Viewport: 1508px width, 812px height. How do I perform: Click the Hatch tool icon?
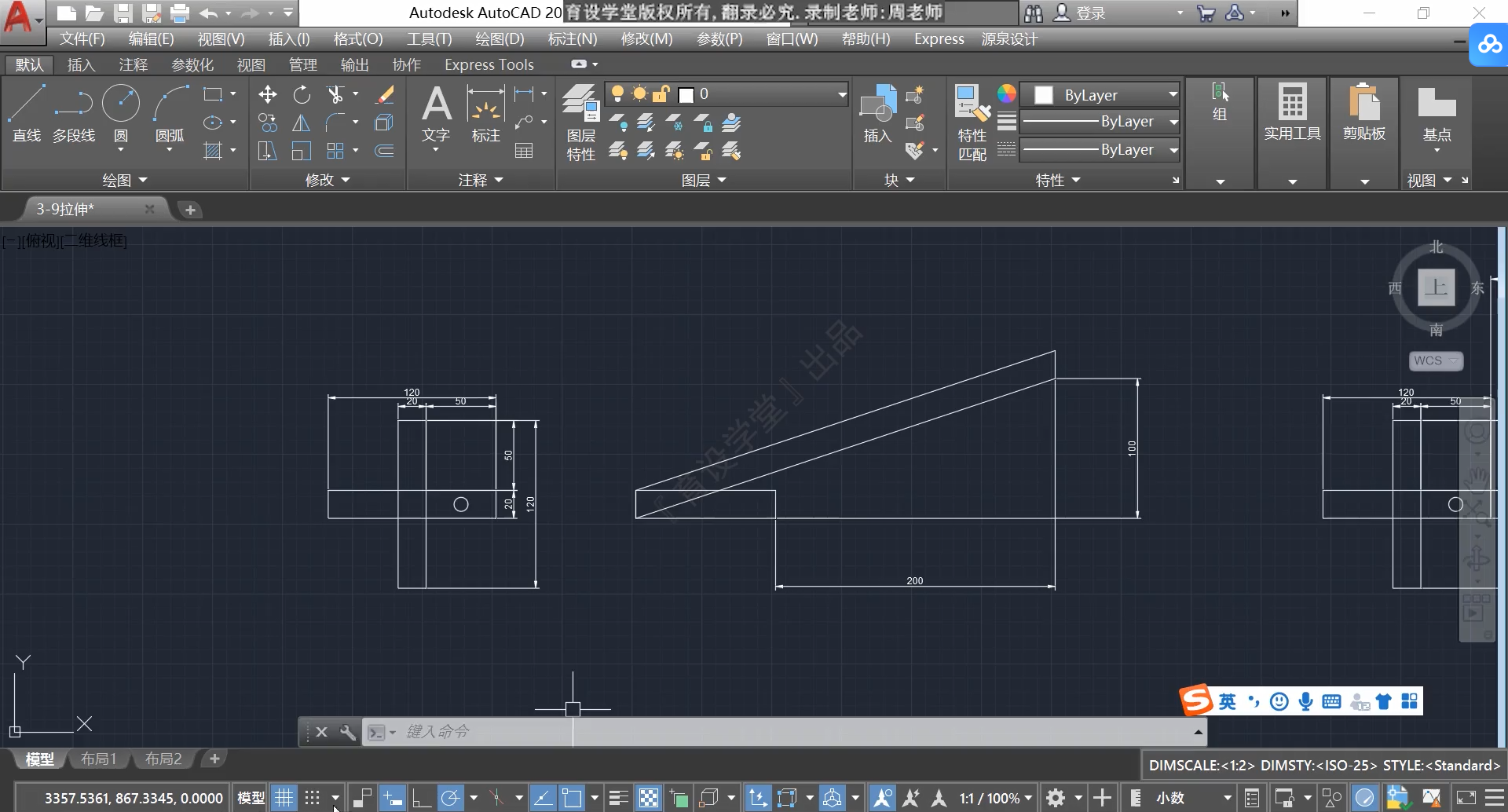pyautogui.click(x=213, y=151)
